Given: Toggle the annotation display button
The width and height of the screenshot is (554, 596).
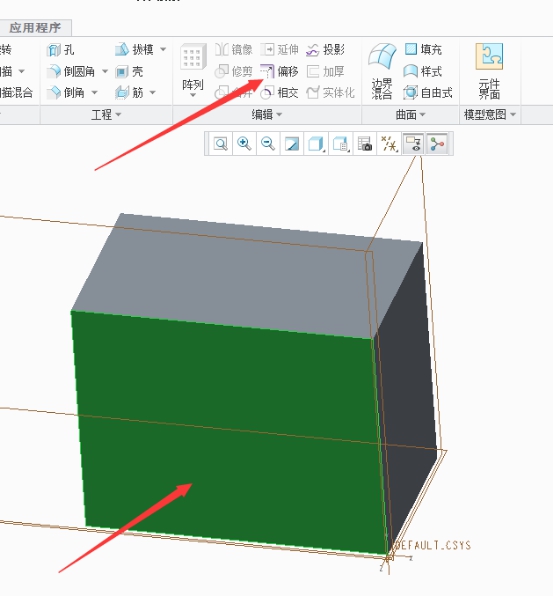Looking at the screenshot, I should pos(413,144).
